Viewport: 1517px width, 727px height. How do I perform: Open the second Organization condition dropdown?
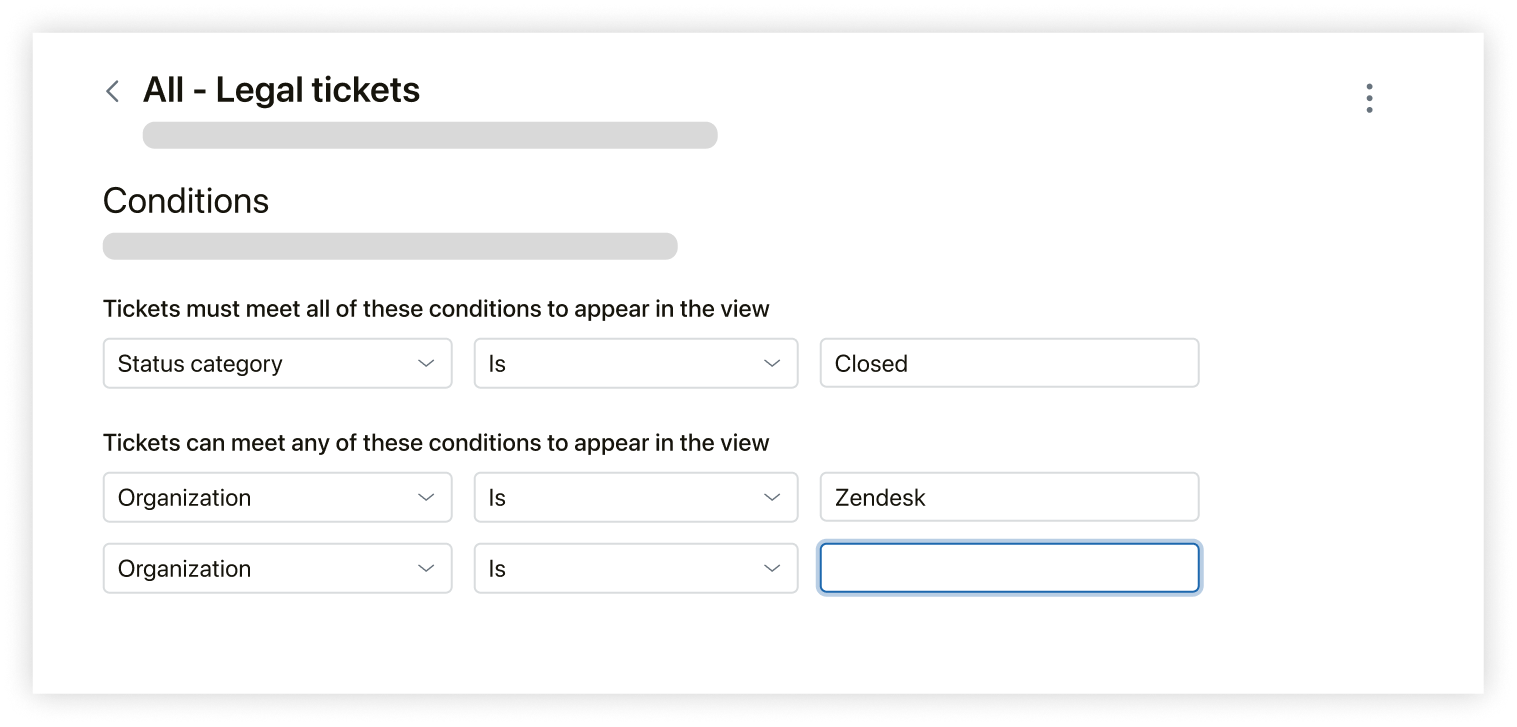[277, 568]
